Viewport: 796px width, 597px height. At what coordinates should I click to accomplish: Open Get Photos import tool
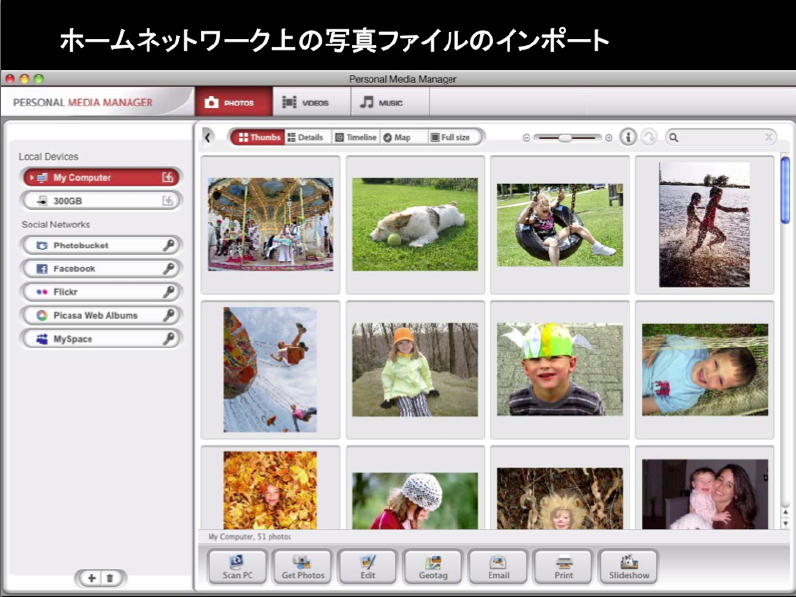[302, 566]
